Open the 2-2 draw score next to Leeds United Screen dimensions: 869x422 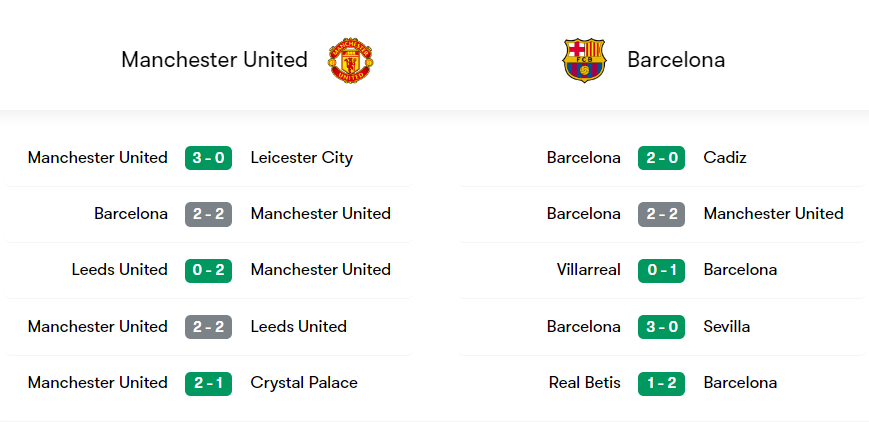[x=208, y=327]
